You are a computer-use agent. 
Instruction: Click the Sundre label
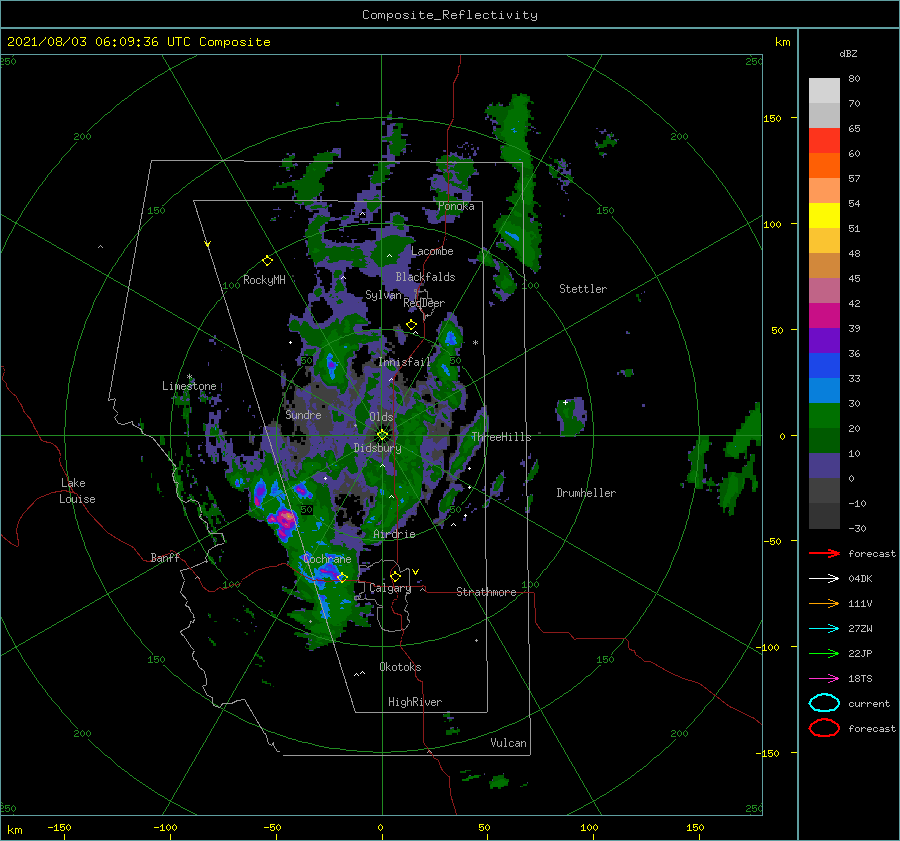point(303,414)
